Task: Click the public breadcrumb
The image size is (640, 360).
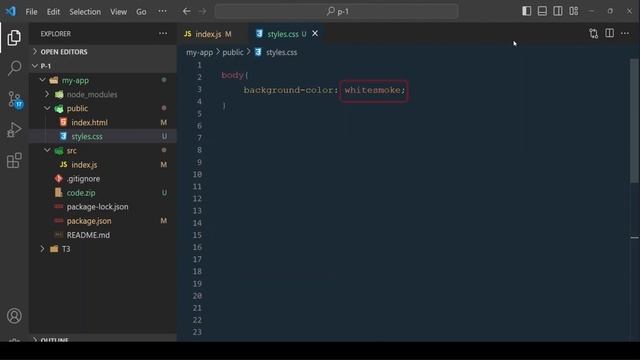Action: pyautogui.click(x=233, y=52)
